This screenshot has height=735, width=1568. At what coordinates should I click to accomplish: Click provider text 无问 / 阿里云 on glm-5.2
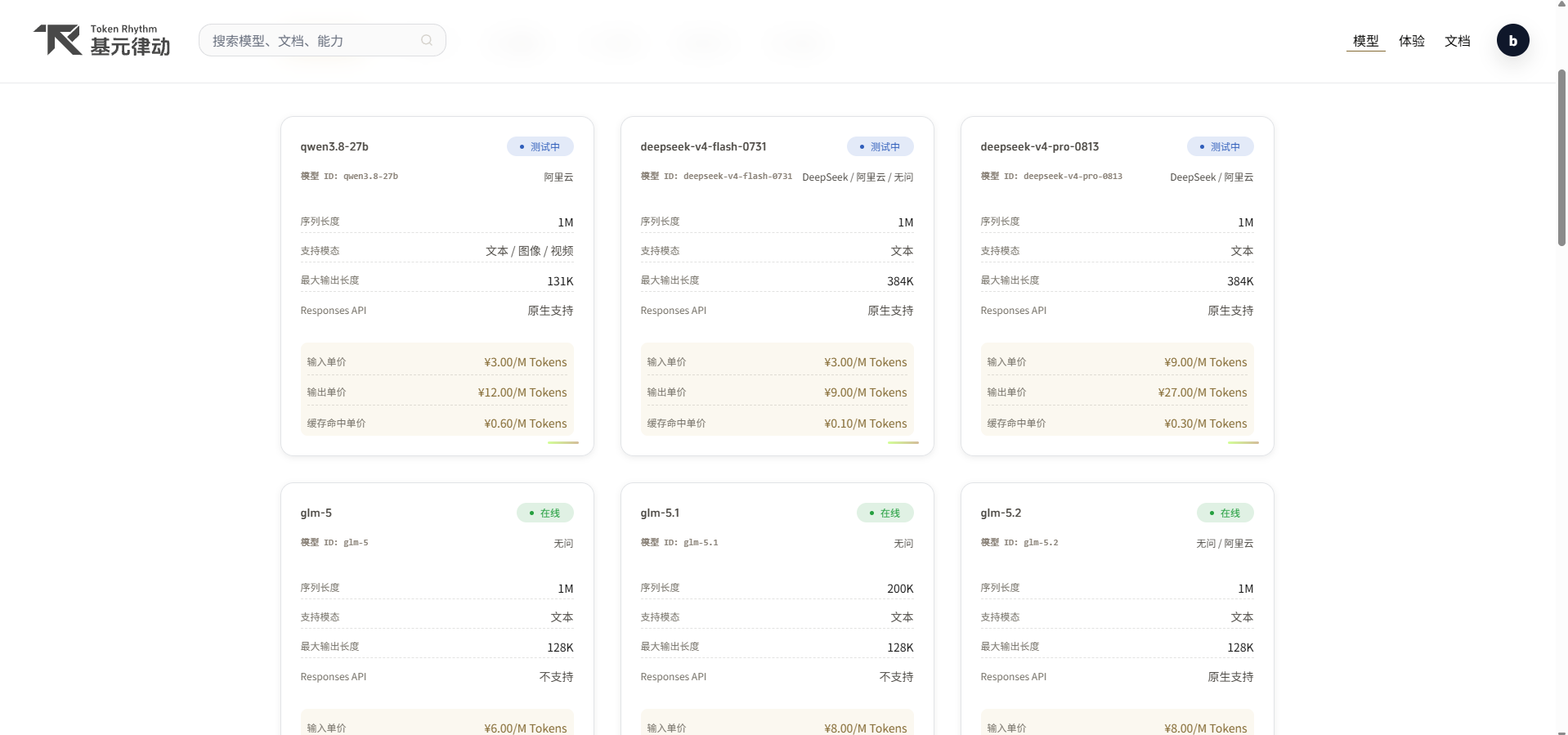tap(1225, 544)
